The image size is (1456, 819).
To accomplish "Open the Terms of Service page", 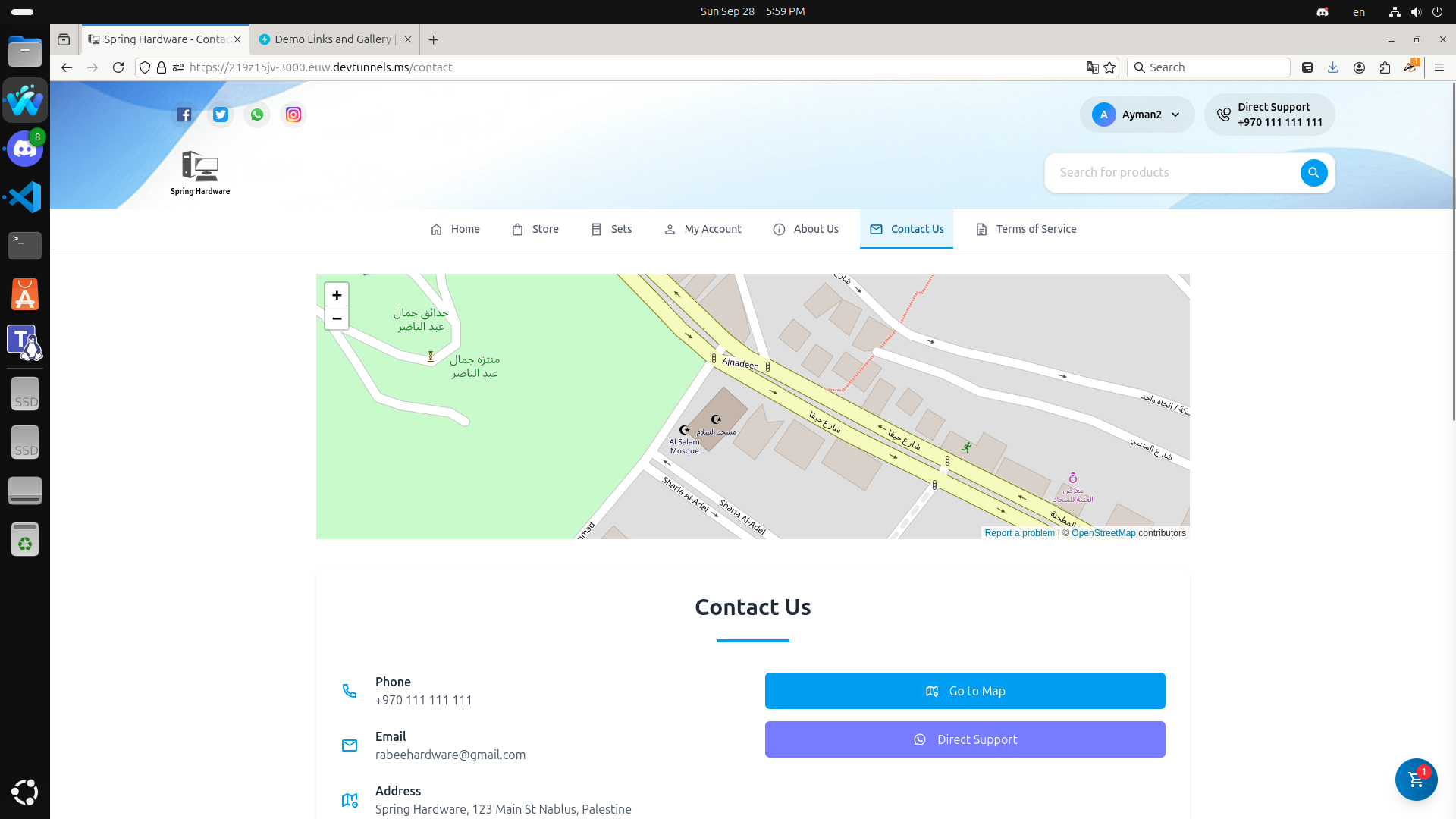I will [x=1025, y=229].
